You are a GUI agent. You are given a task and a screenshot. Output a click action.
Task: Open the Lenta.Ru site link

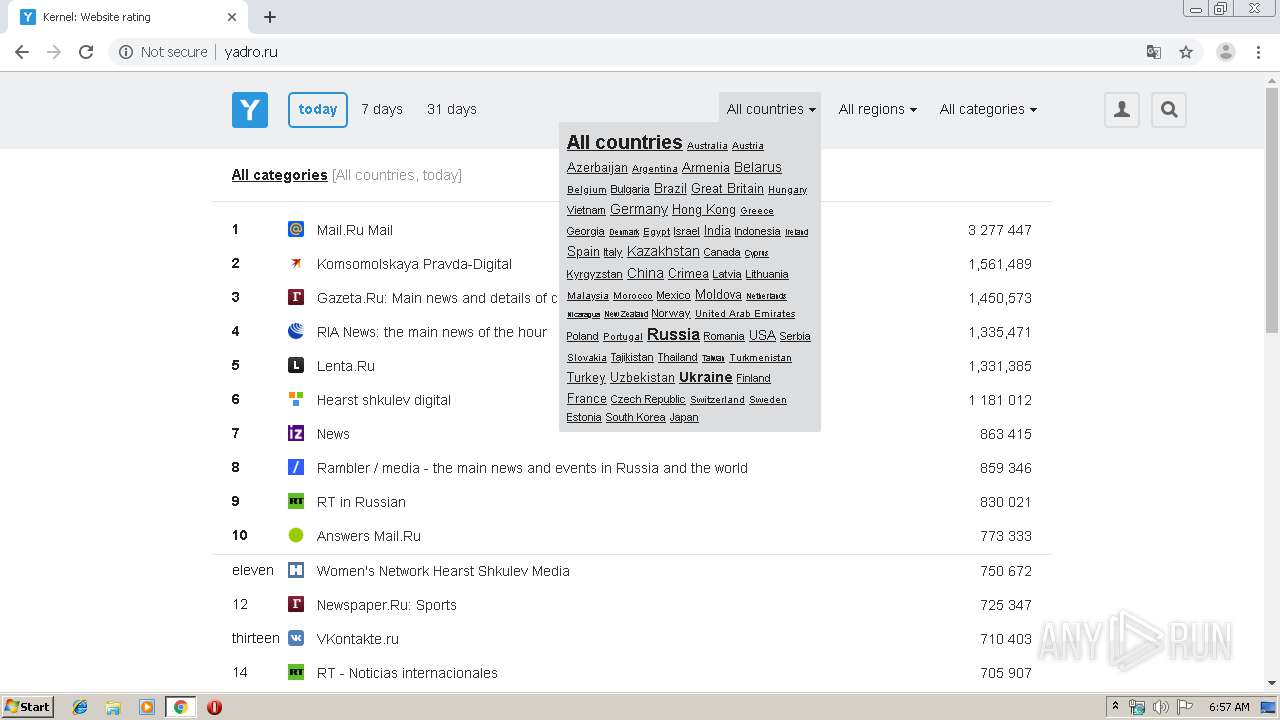pos(346,366)
